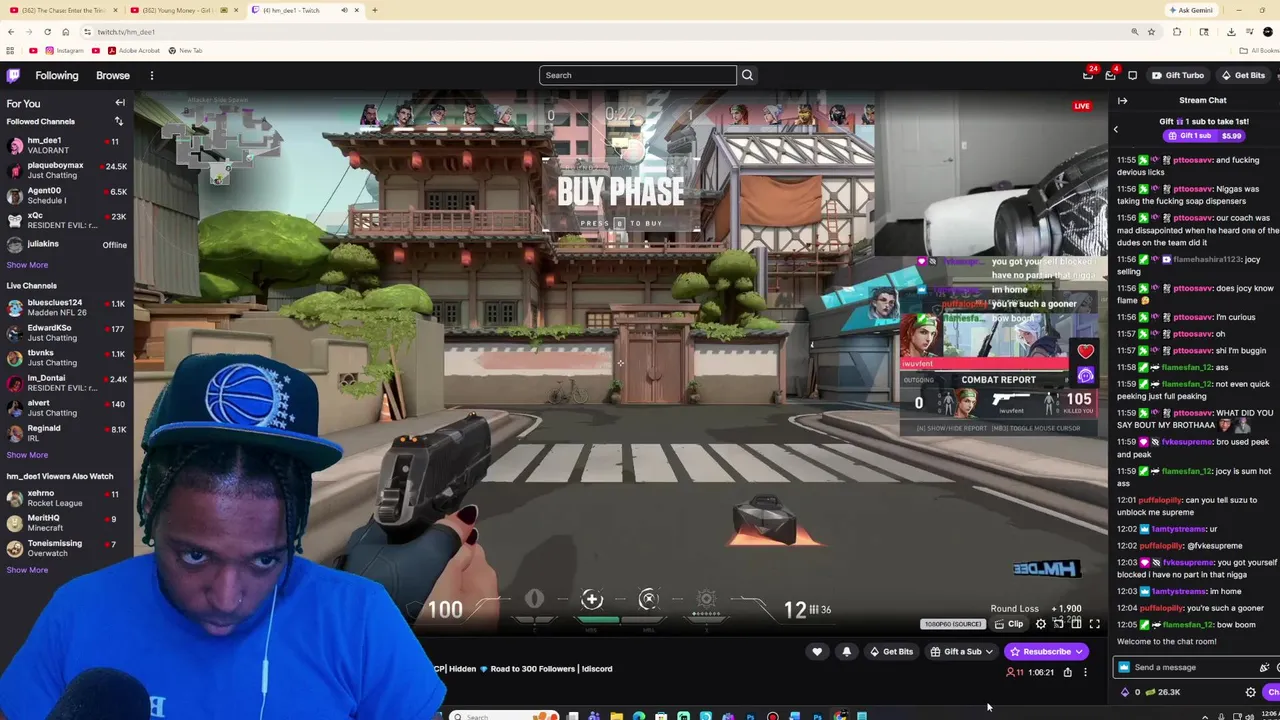Click the Twitch home logo

coord(13,75)
